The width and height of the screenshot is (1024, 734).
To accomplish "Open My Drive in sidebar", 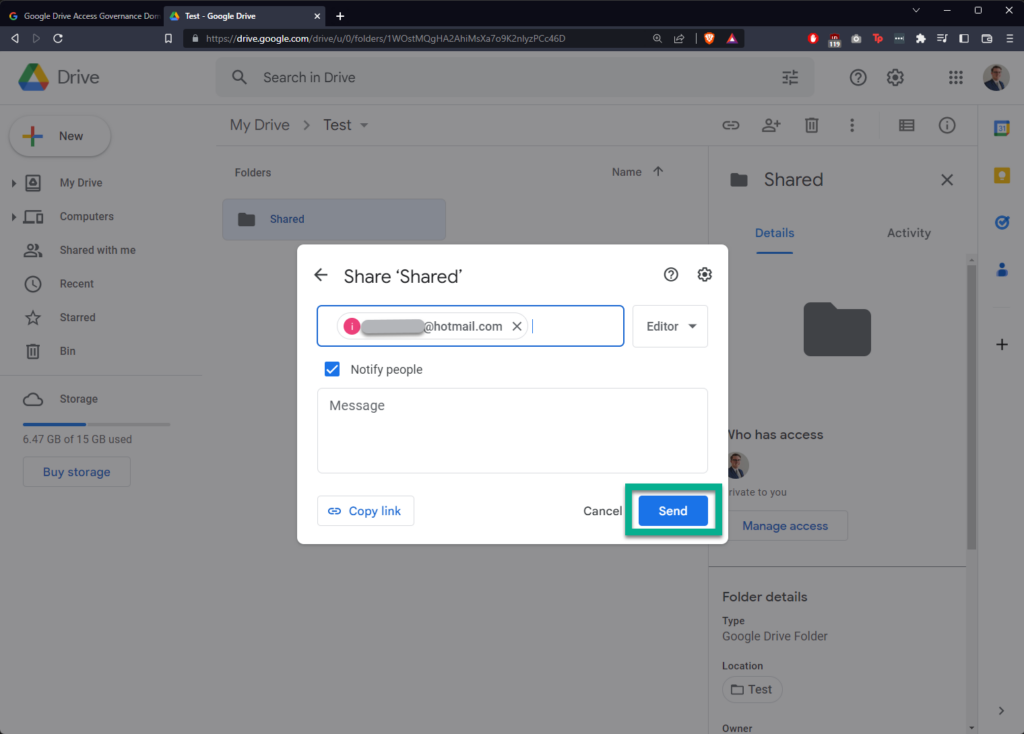I will tap(81, 183).
